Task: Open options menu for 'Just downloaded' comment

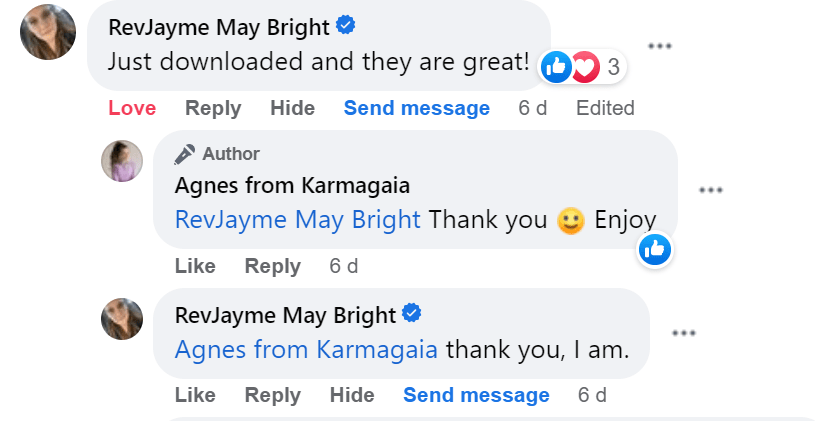Action: tap(659, 46)
